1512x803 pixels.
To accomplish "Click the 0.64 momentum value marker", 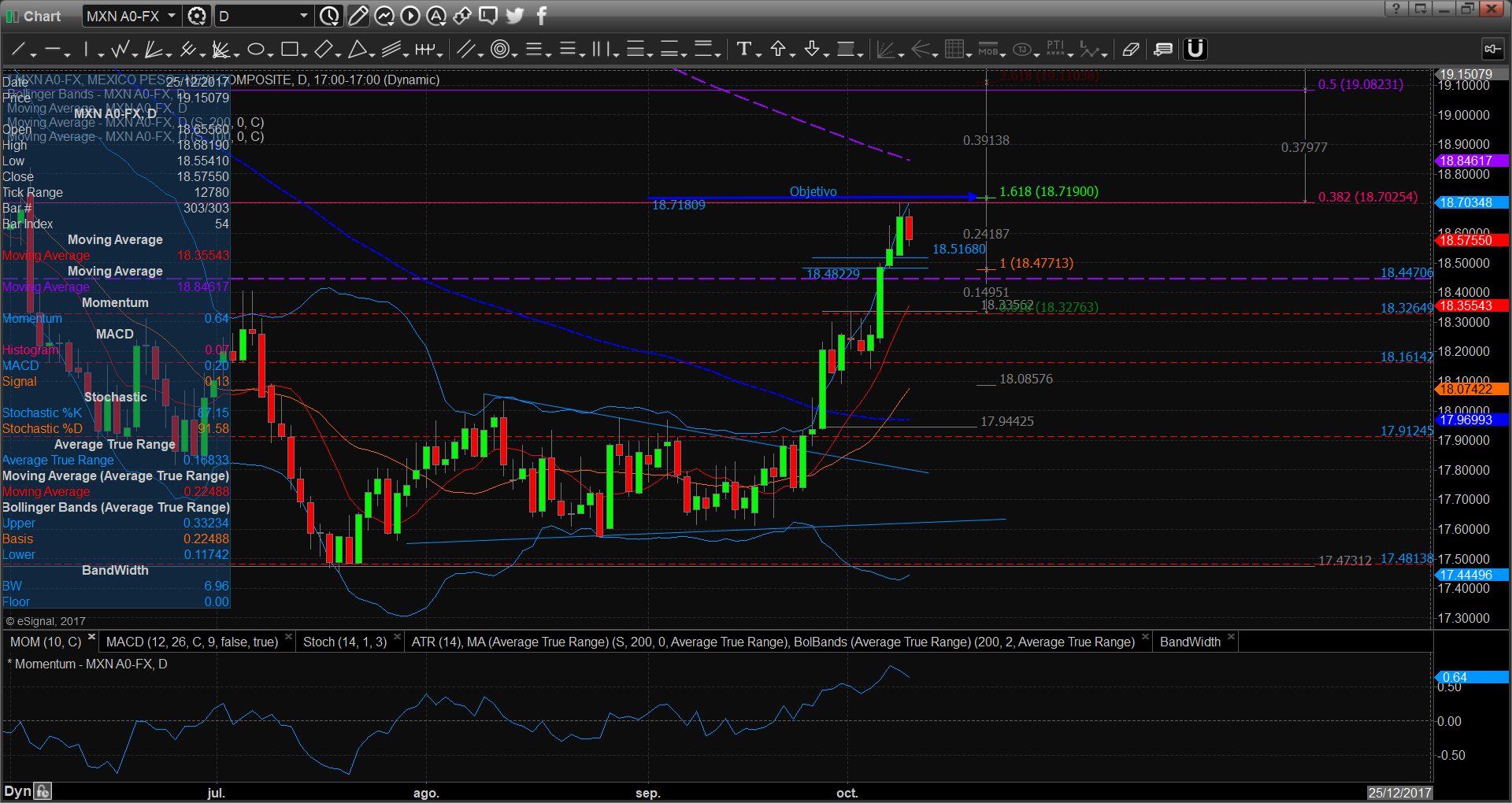I will point(1471,677).
